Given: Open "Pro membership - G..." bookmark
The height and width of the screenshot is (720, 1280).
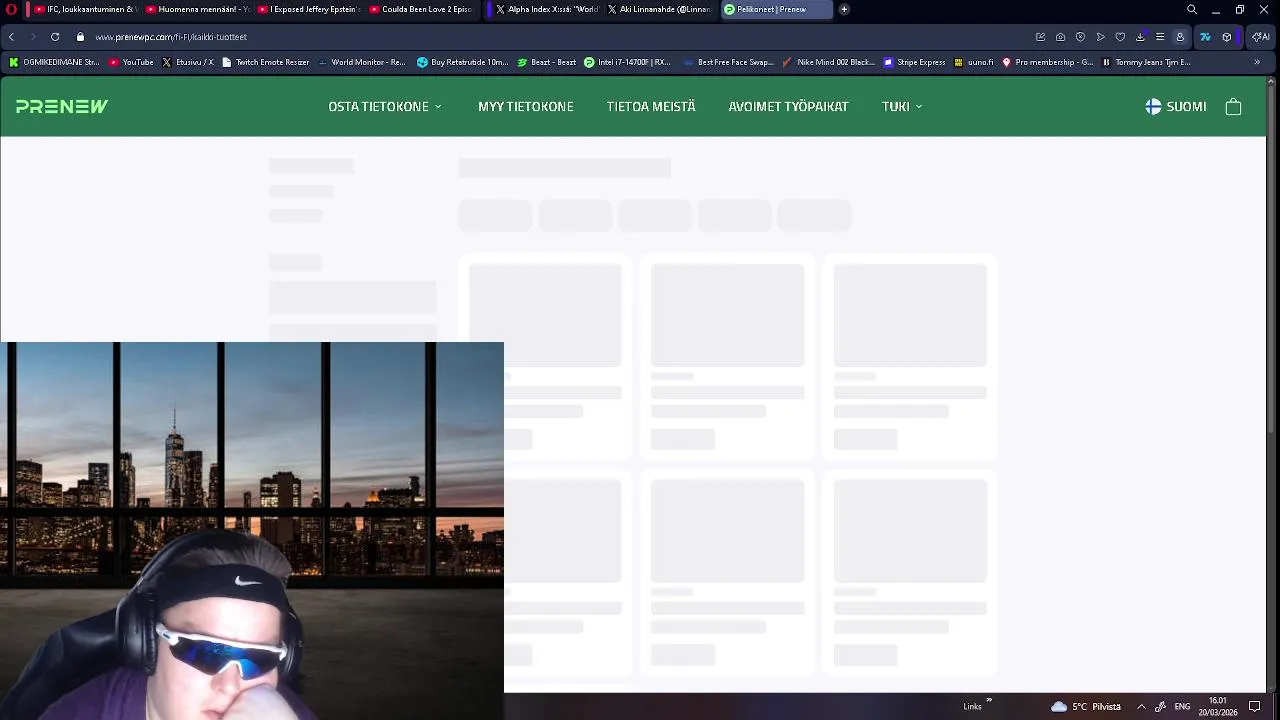Looking at the screenshot, I should (x=1047, y=62).
